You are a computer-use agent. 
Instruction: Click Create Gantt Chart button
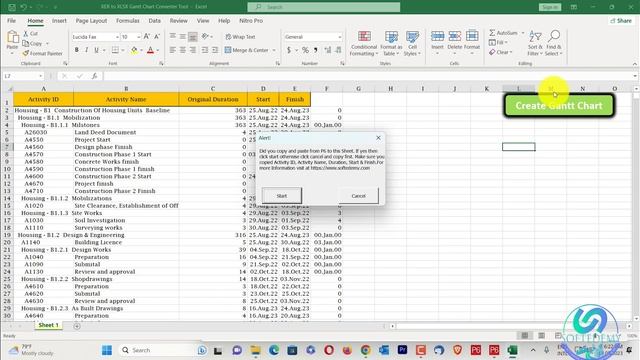(x=559, y=106)
